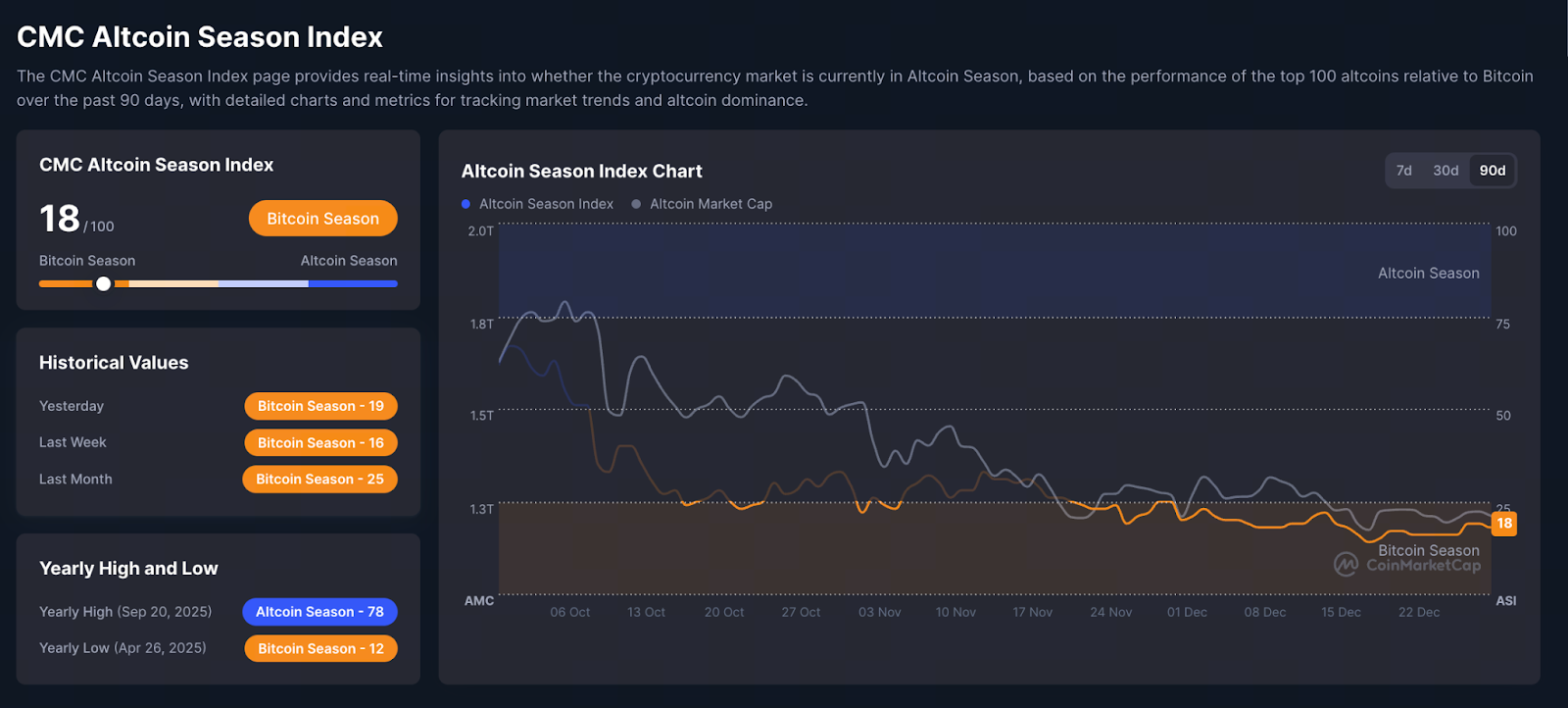Click the 22 Dec date on chart axis

pyautogui.click(x=1418, y=612)
